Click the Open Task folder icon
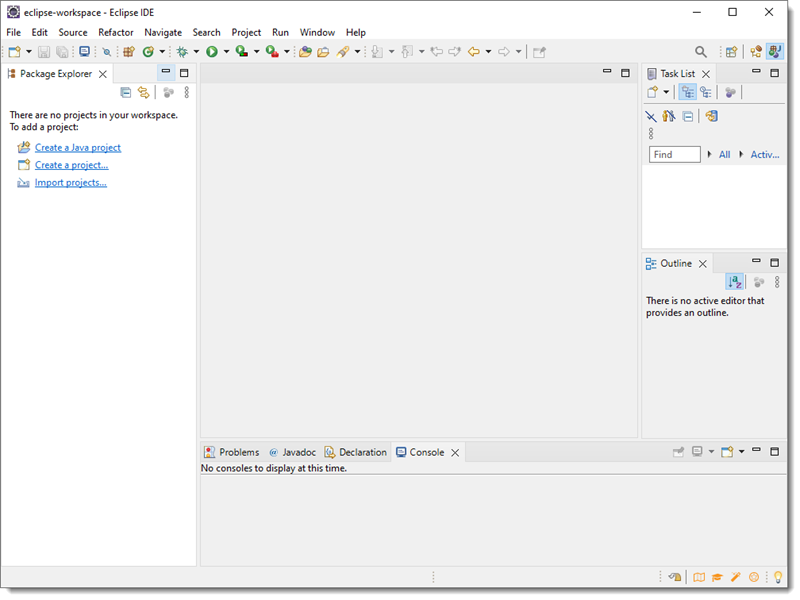Image resolution: width=800 pixels, height=600 pixels. click(x=323, y=52)
